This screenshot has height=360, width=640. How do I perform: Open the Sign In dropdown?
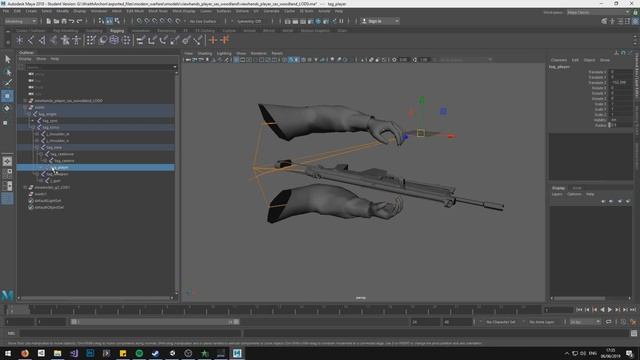pyautogui.click(x=380, y=21)
